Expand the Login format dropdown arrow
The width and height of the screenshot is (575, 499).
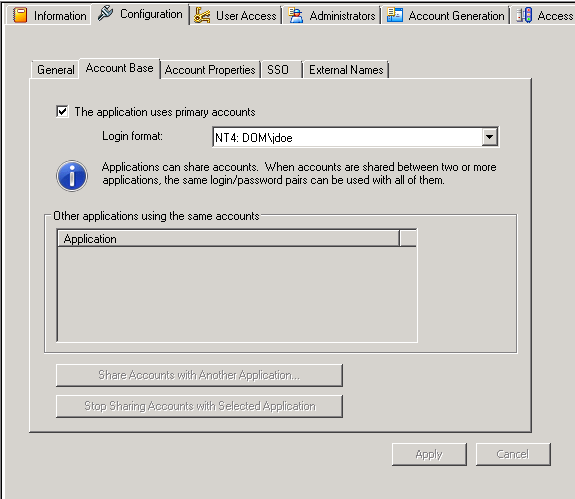[490, 137]
